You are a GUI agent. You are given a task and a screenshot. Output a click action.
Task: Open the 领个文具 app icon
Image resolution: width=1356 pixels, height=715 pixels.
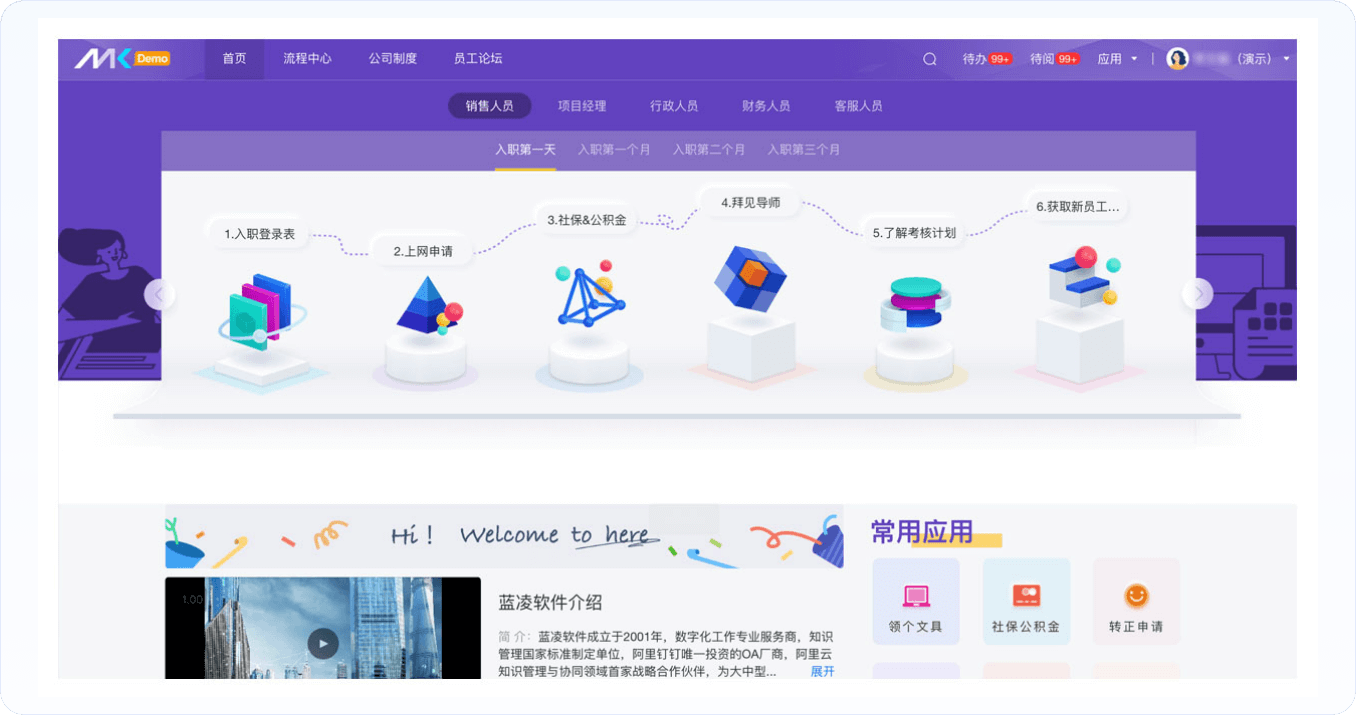pyautogui.click(x=915, y=597)
